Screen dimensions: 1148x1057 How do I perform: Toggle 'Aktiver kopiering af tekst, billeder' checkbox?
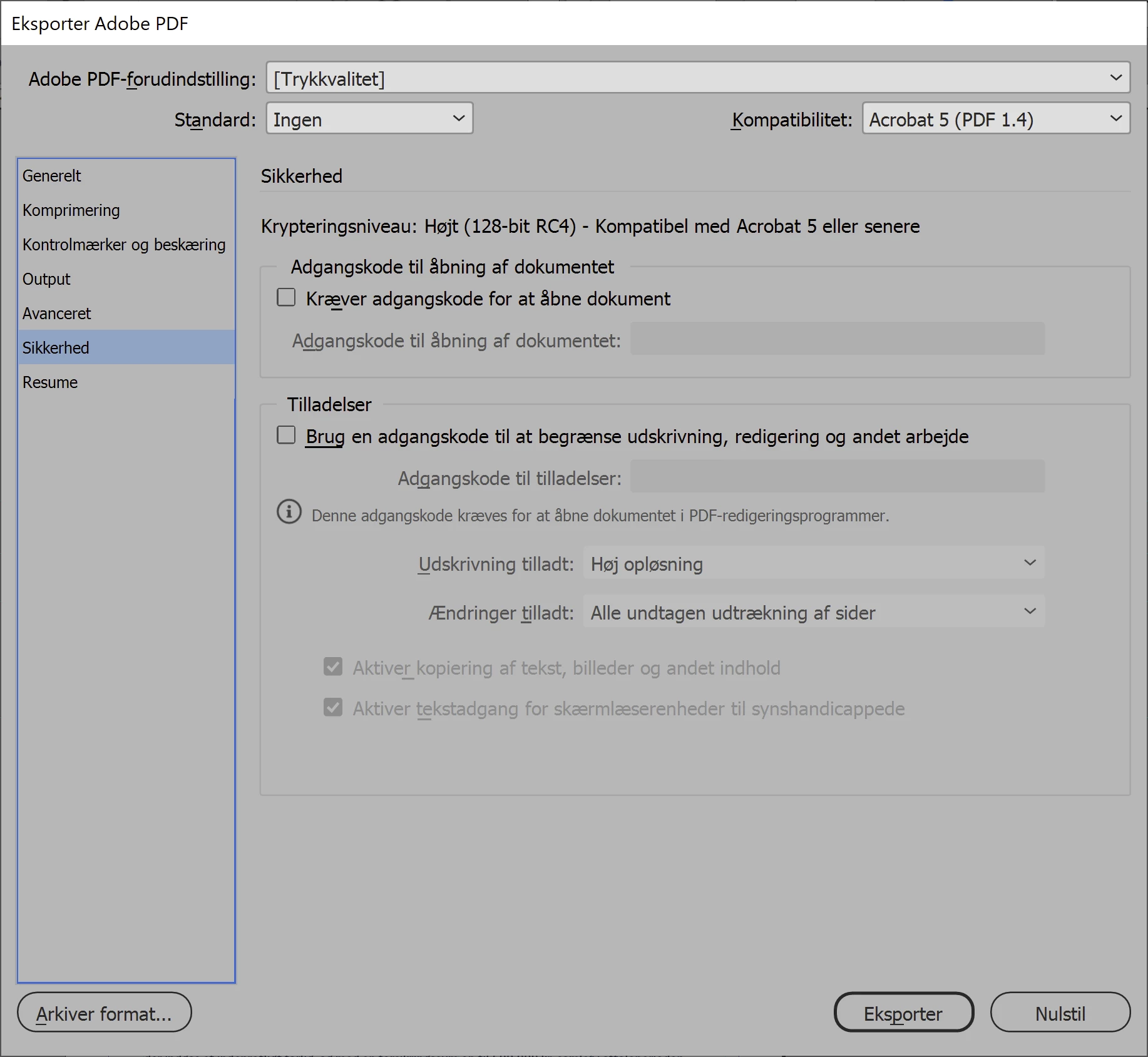tap(333, 666)
